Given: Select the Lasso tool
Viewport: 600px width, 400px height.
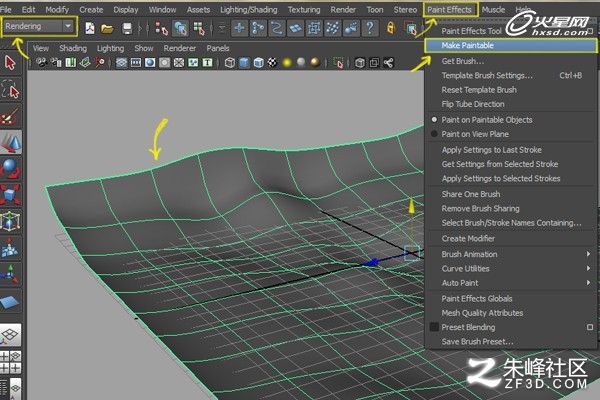Looking at the screenshot, I should (x=11, y=90).
